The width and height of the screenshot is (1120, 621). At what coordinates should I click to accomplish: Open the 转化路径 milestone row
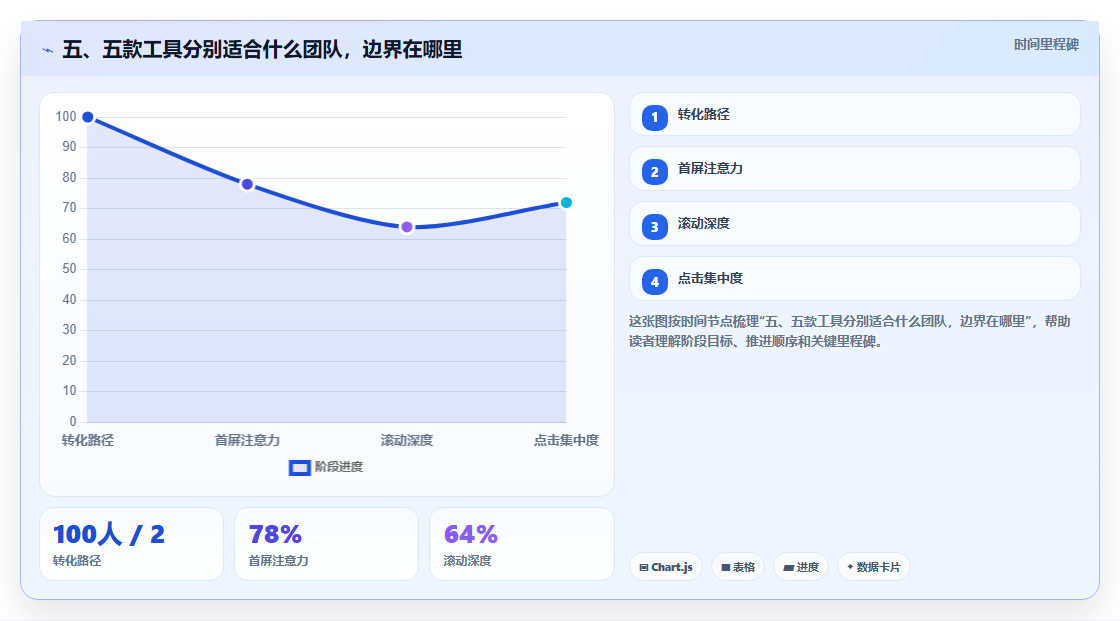(x=854, y=114)
